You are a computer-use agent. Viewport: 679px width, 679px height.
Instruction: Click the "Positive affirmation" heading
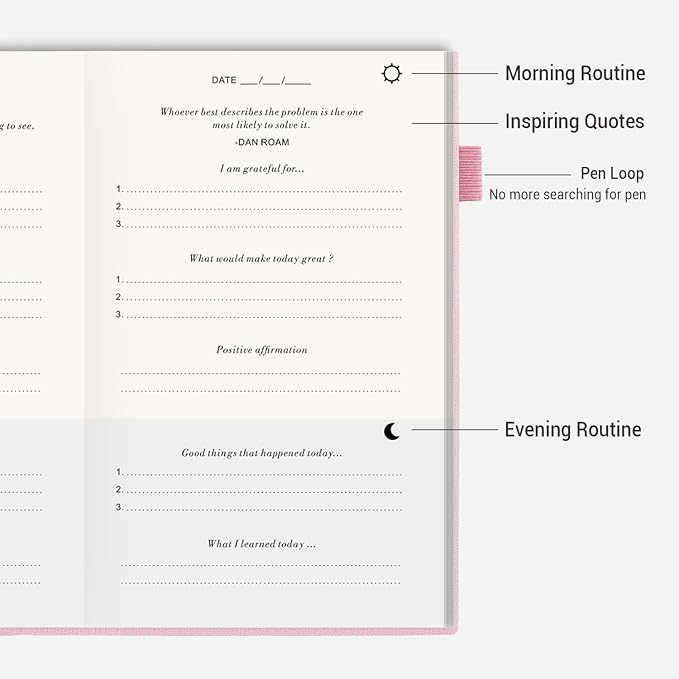pyautogui.click(x=261, y=350)
